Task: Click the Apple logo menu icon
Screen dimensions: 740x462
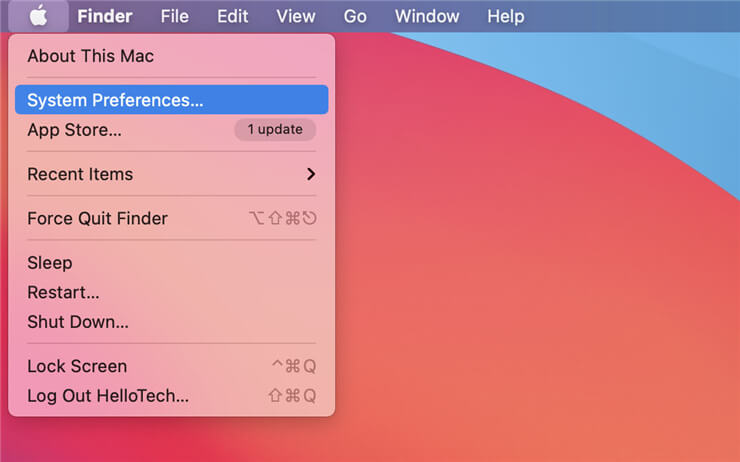Action: pyautogui.click(x=38, y=16)
